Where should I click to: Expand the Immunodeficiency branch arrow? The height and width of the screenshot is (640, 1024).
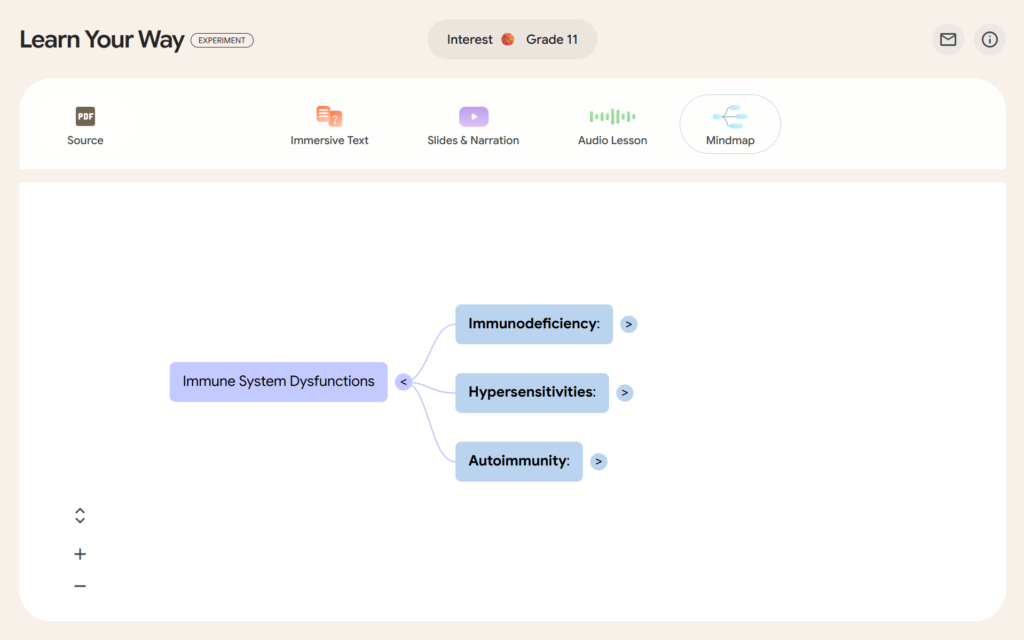628,324
